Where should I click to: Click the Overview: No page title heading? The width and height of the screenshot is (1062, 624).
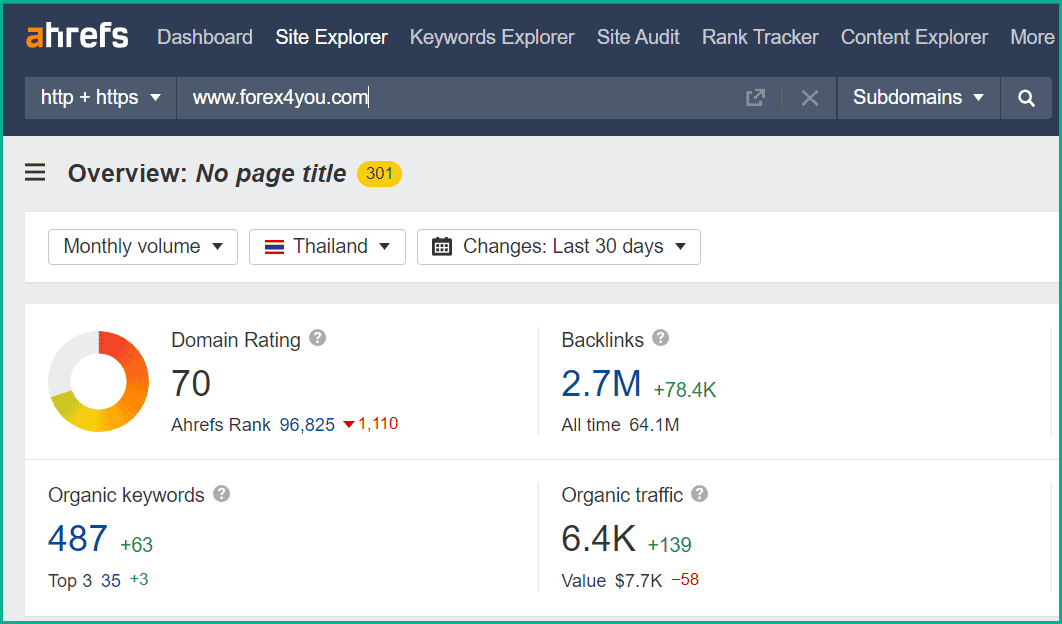tap(207, 173)
